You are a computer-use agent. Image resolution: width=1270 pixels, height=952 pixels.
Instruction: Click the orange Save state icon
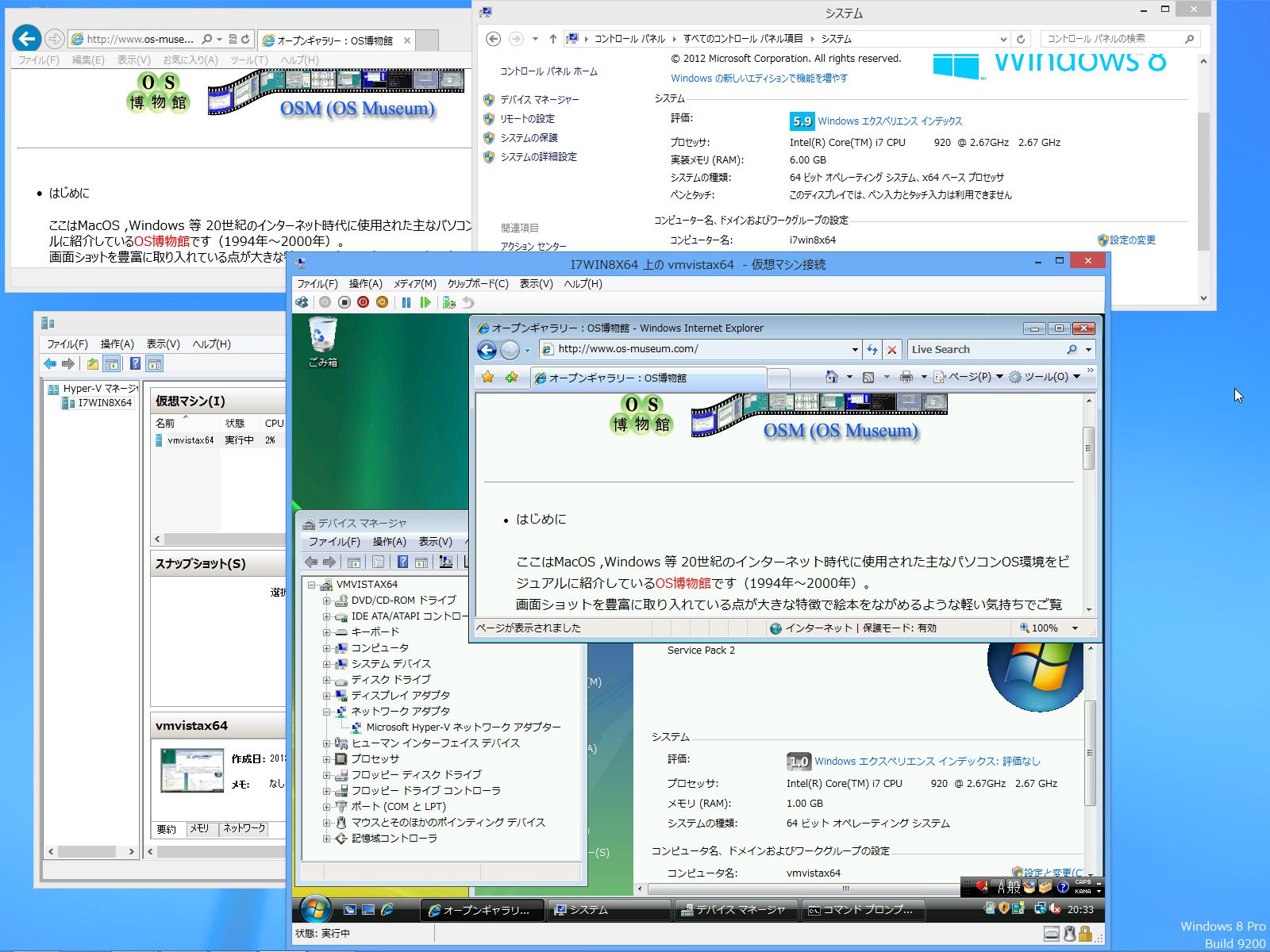click(382, 302)
